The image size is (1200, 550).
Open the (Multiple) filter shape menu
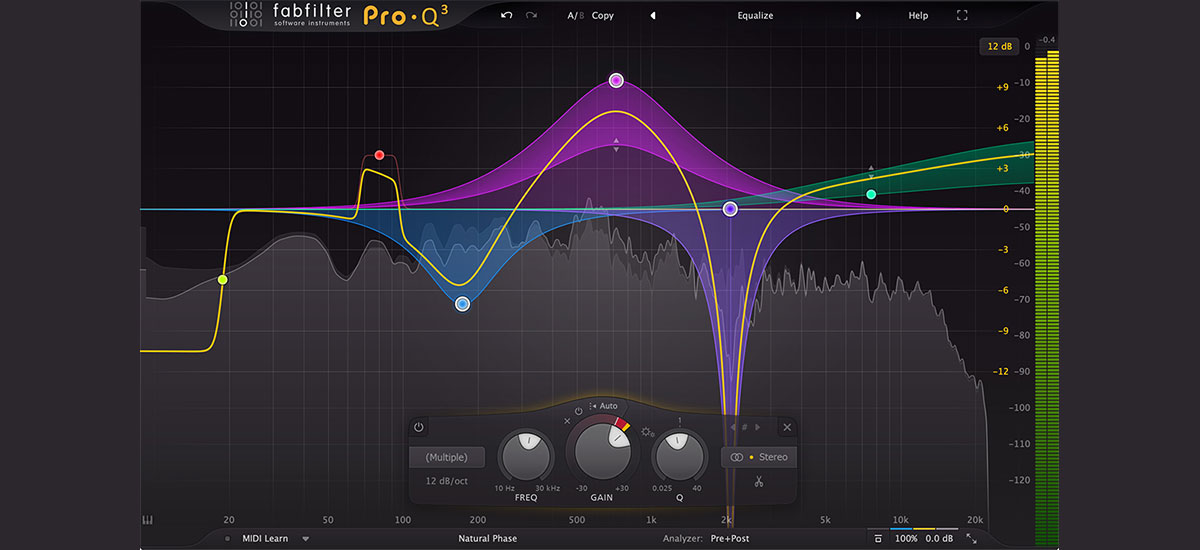446,457
